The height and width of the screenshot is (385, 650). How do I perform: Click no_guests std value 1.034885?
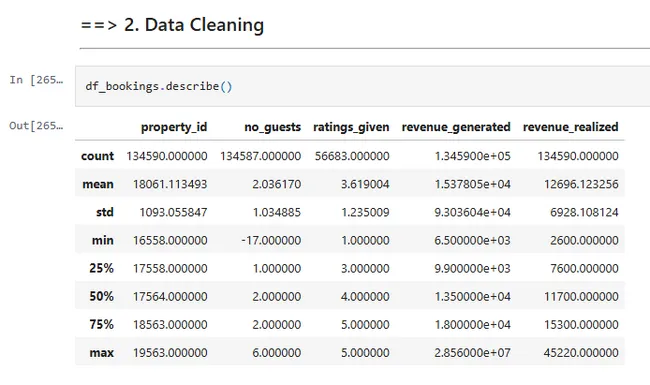[277, 212]
